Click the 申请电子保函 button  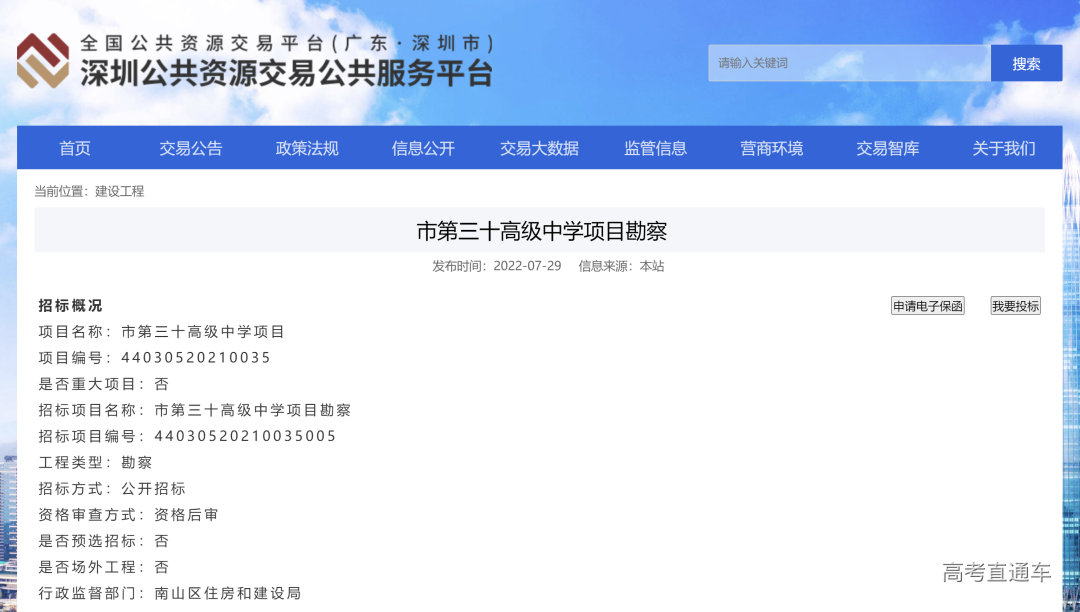928,306
